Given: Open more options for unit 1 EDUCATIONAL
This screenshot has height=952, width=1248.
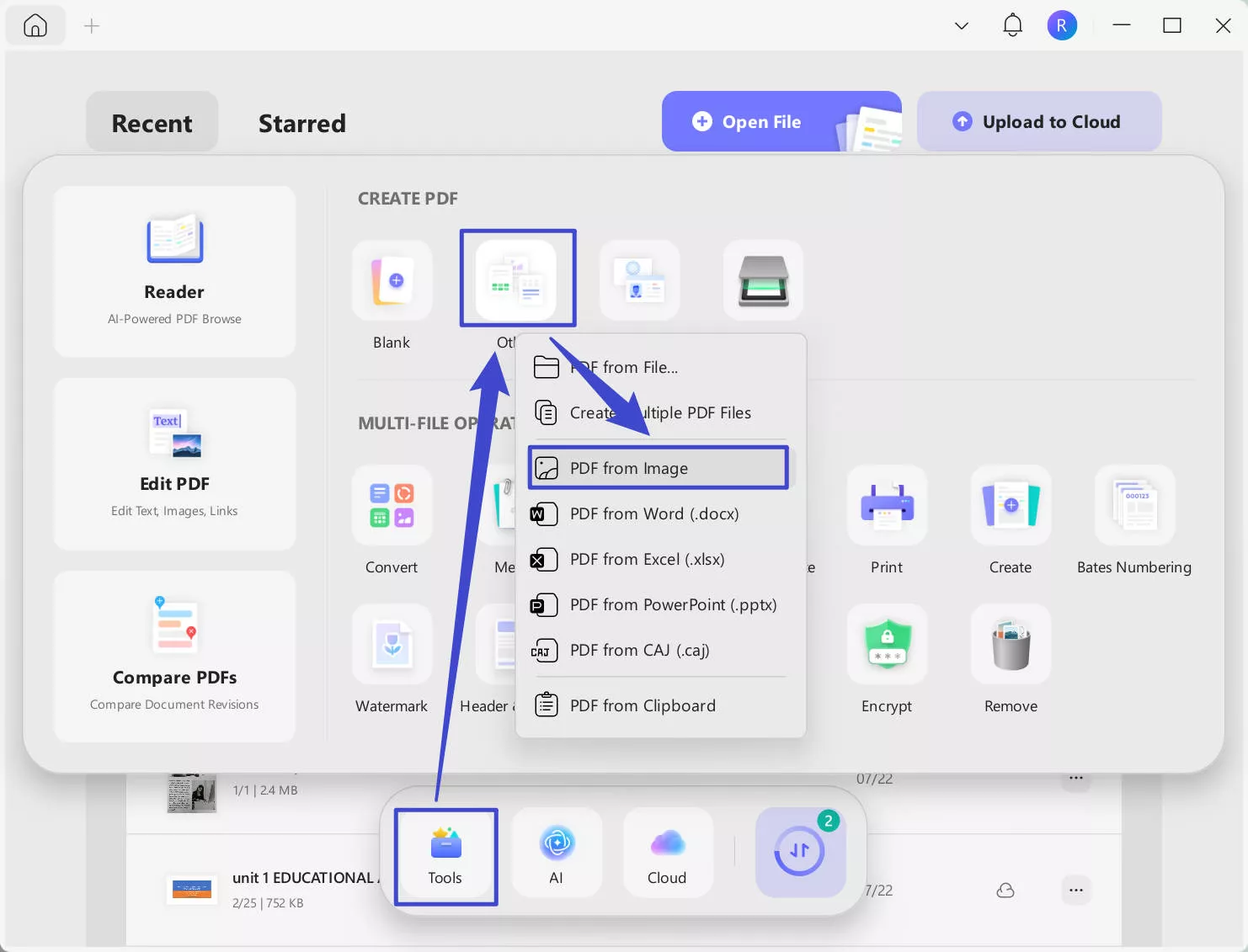Looking at the screenshot, I should pyautogui.click(x=1076, y=890).
